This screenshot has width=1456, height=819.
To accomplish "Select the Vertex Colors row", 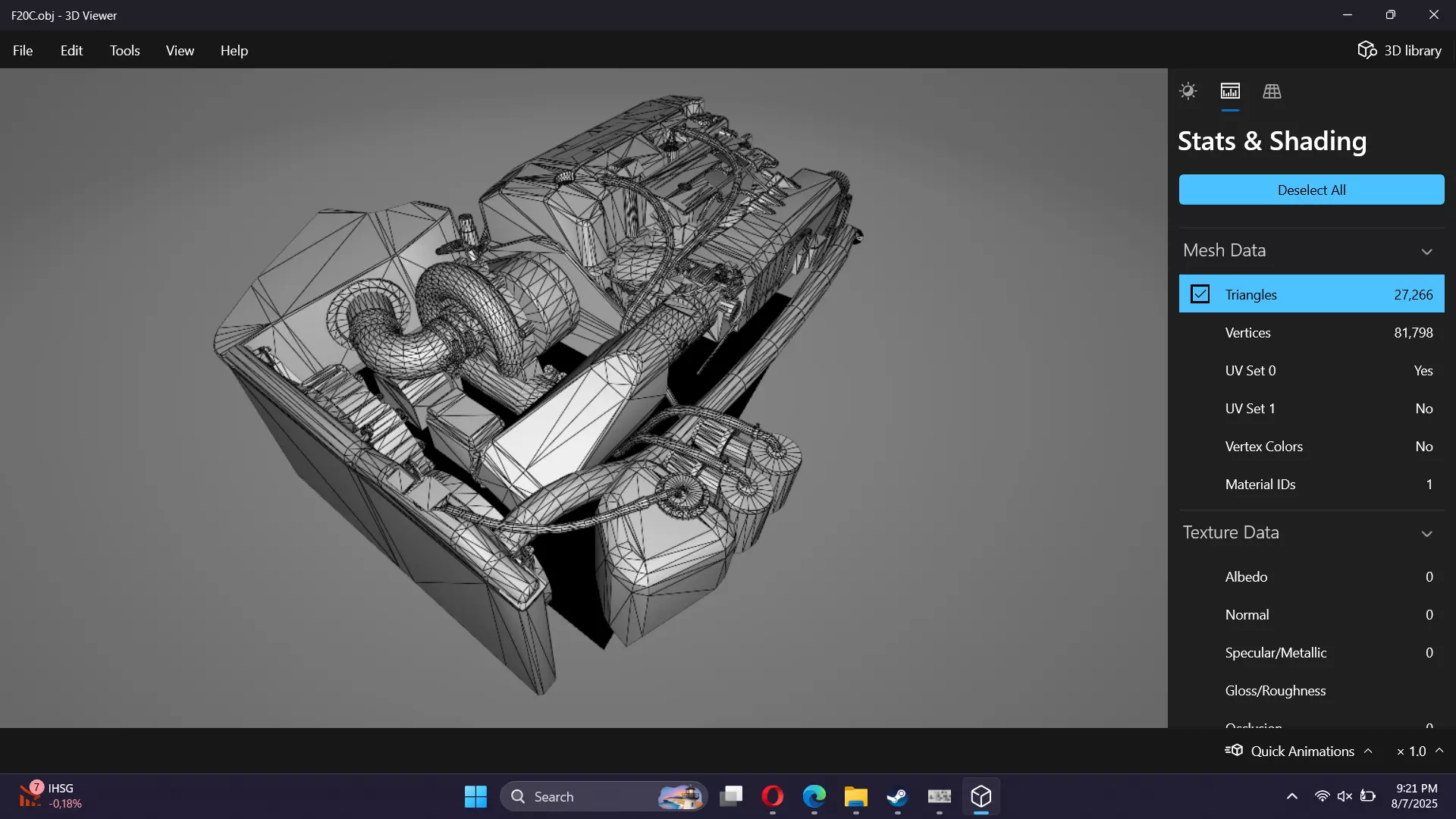I will 1311,446.
